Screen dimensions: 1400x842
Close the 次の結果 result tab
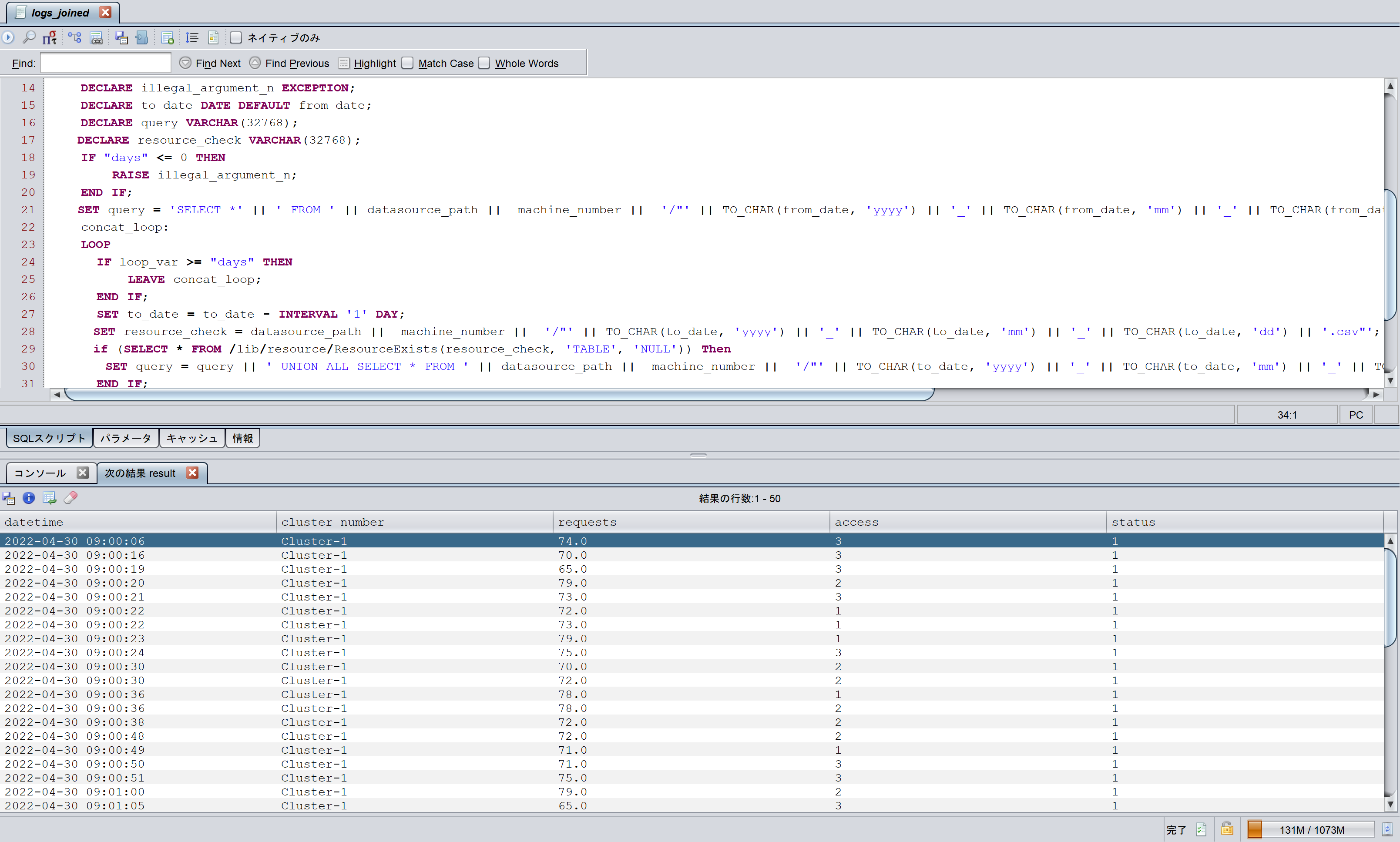click(x=192, y=473)
